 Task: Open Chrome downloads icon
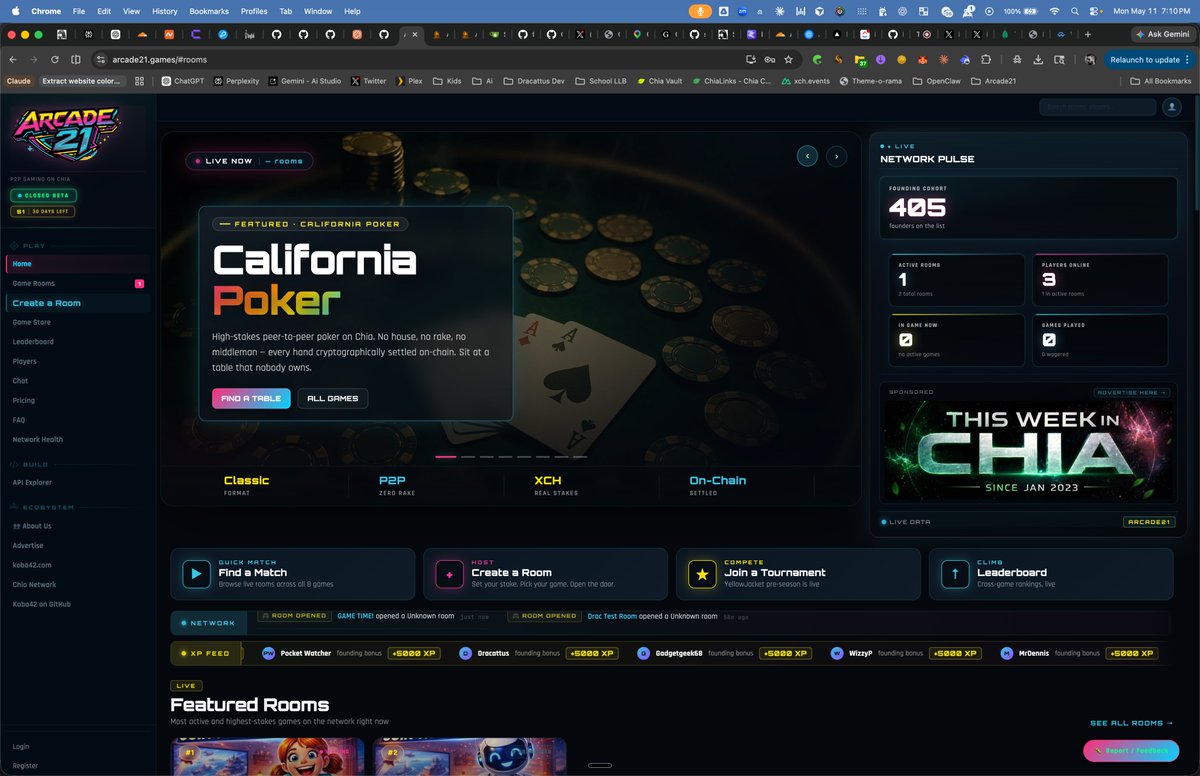(x=1038, y=59)
